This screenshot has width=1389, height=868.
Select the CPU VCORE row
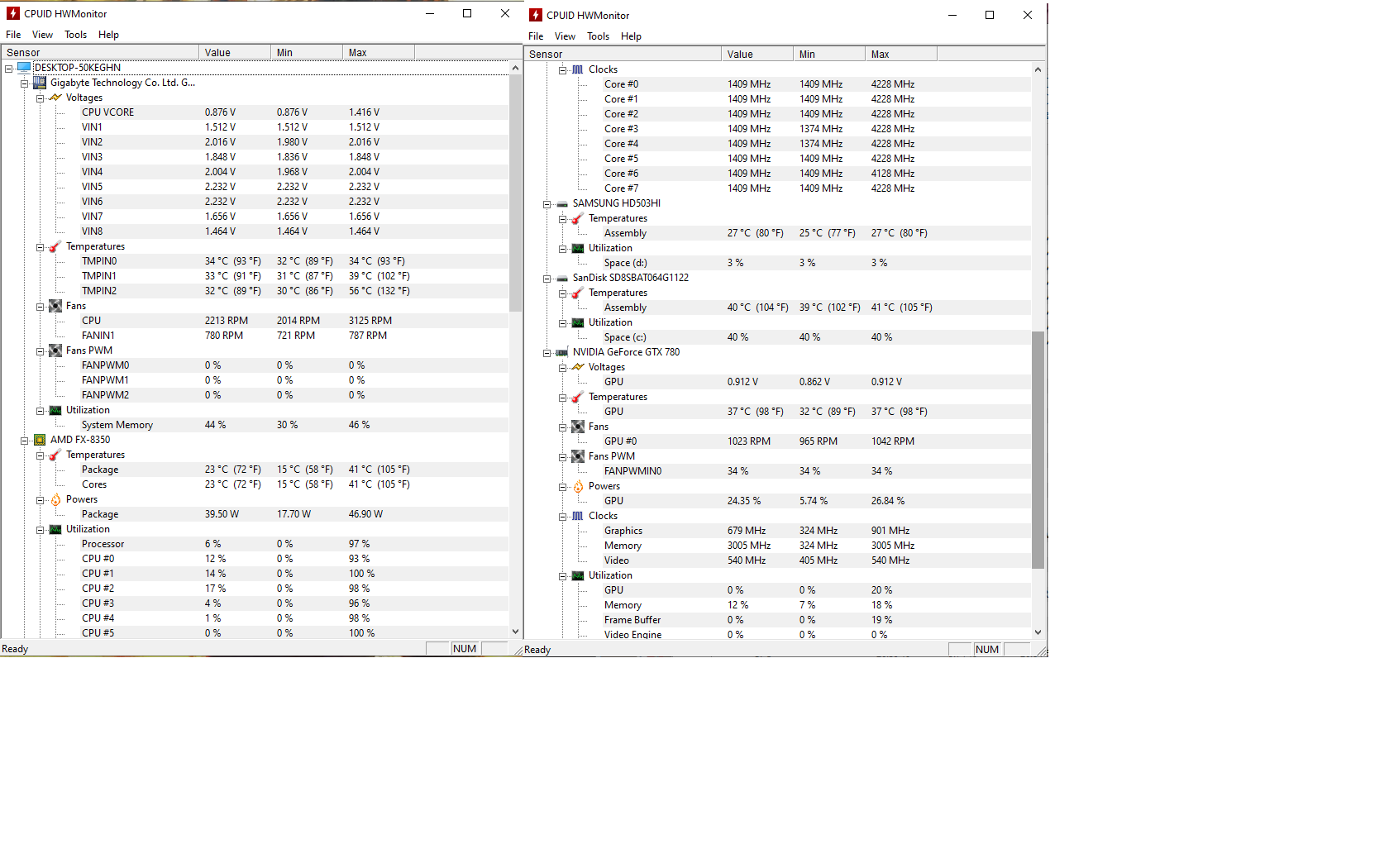pyautogui.click(x=255, y=112)
